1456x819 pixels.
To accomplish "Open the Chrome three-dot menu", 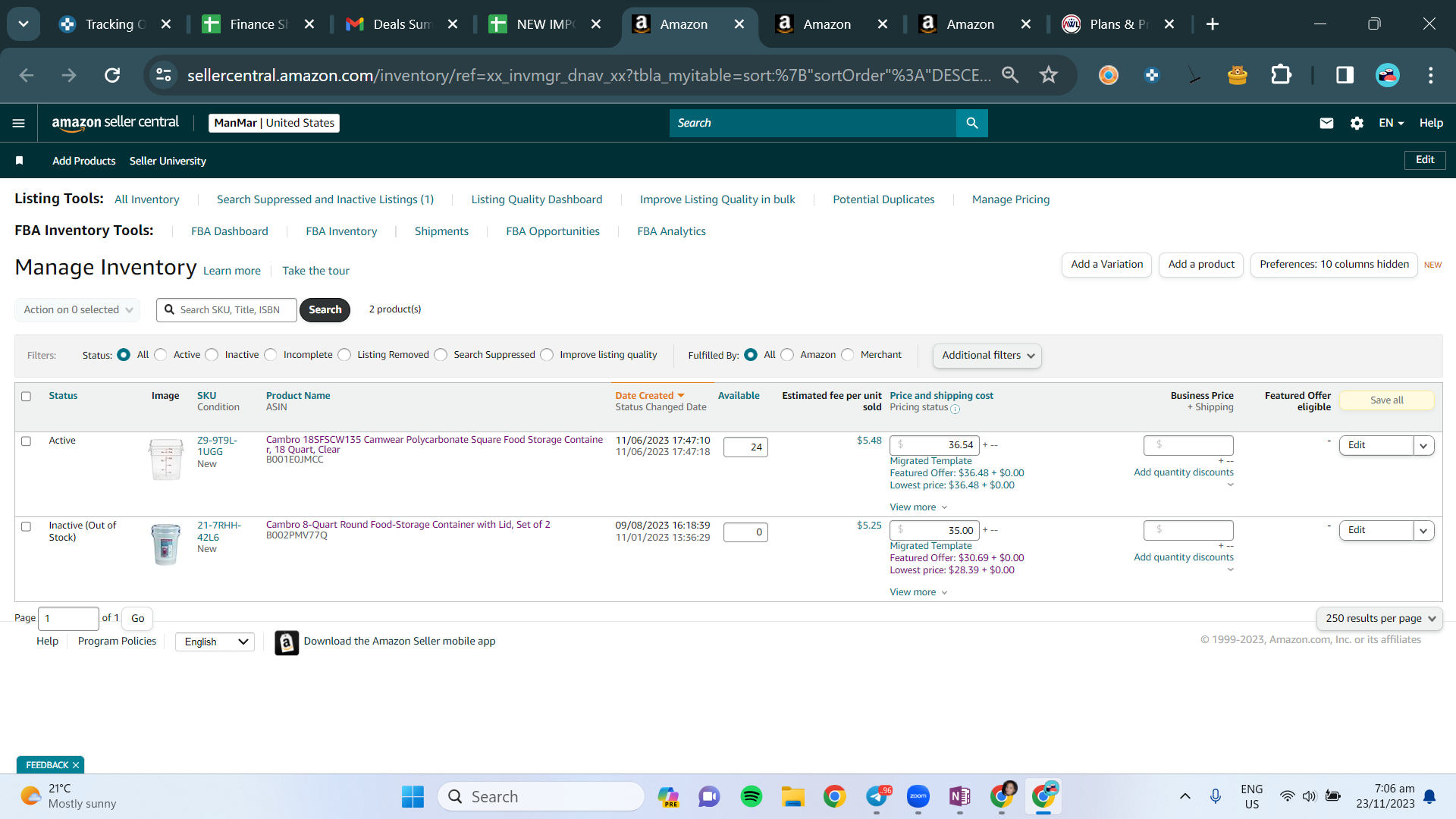I will 1431,75.
